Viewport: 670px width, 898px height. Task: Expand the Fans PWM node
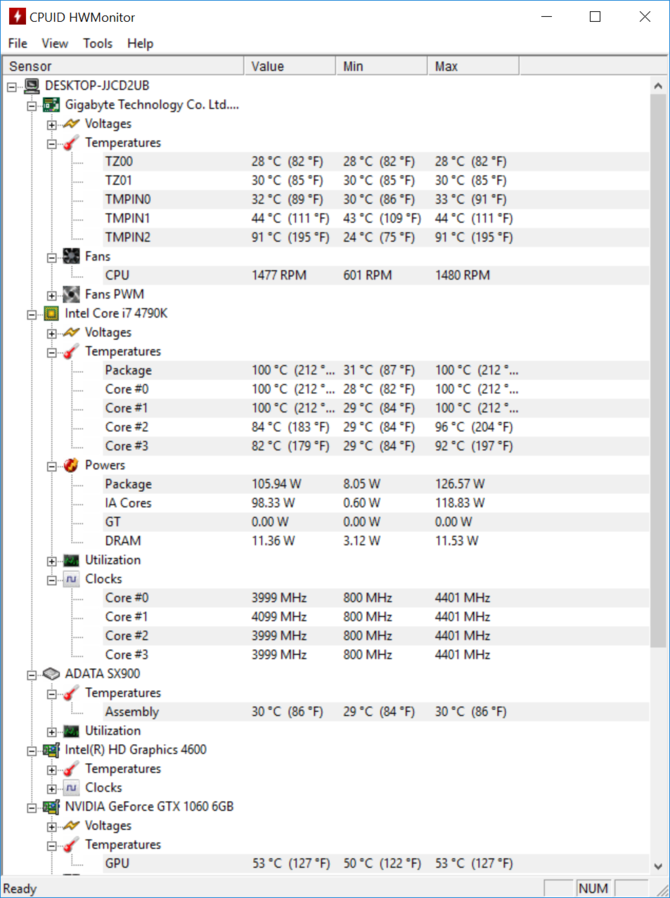(x=52, y=296)
